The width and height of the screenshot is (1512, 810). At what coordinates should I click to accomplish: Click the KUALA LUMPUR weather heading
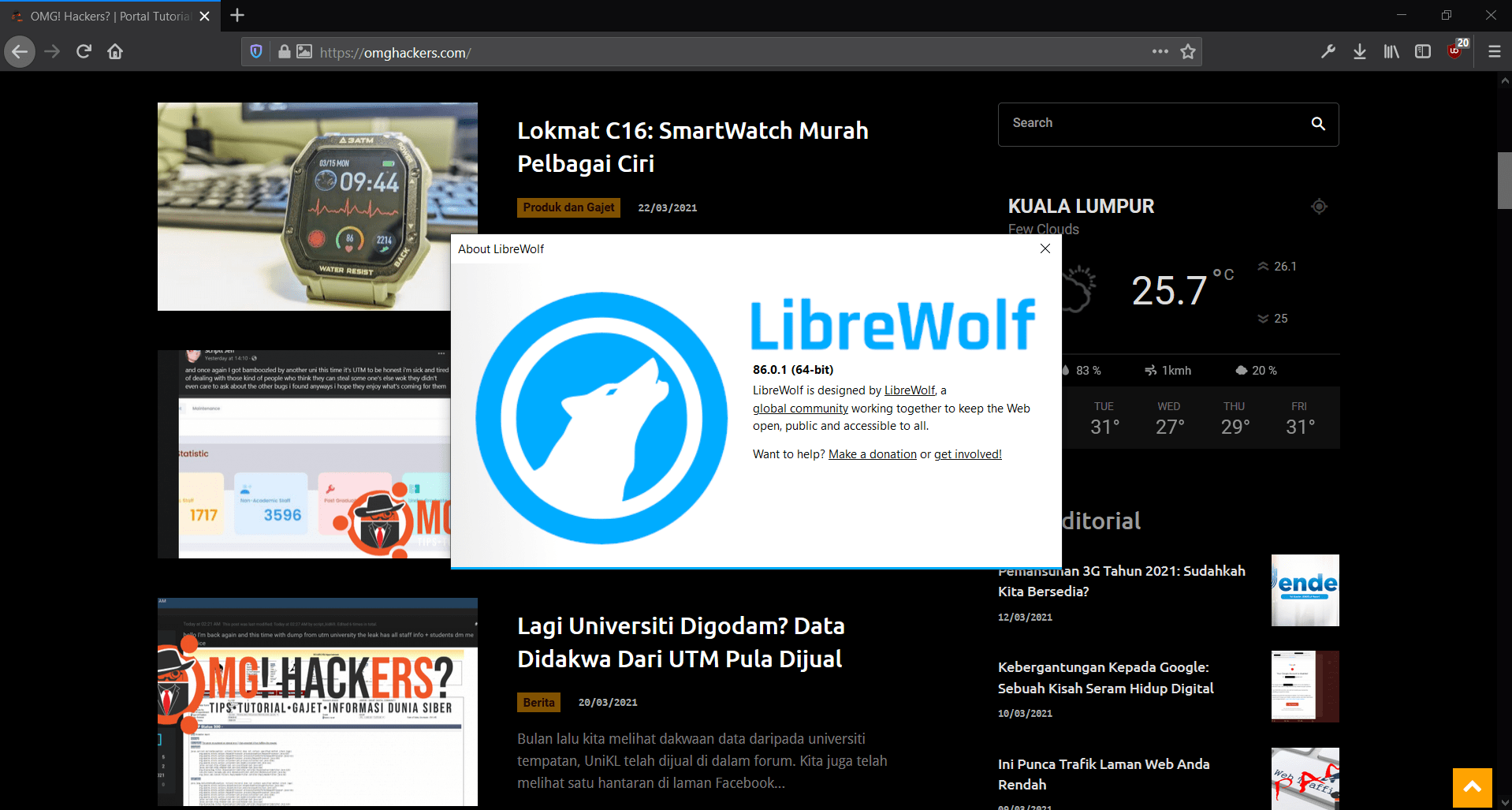pos(1081,207)
